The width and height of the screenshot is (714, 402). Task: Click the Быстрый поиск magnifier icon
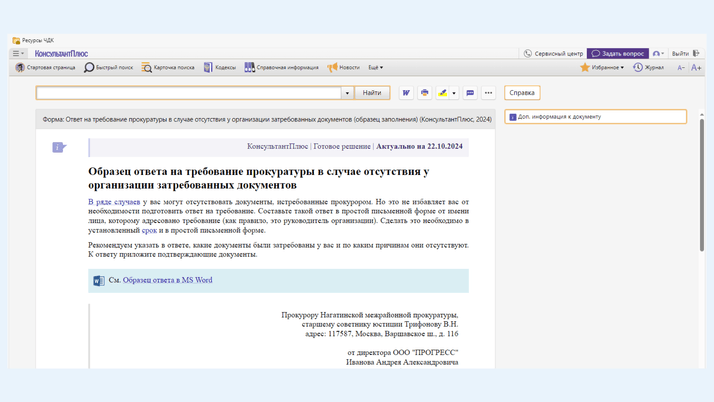click(89, 67)
